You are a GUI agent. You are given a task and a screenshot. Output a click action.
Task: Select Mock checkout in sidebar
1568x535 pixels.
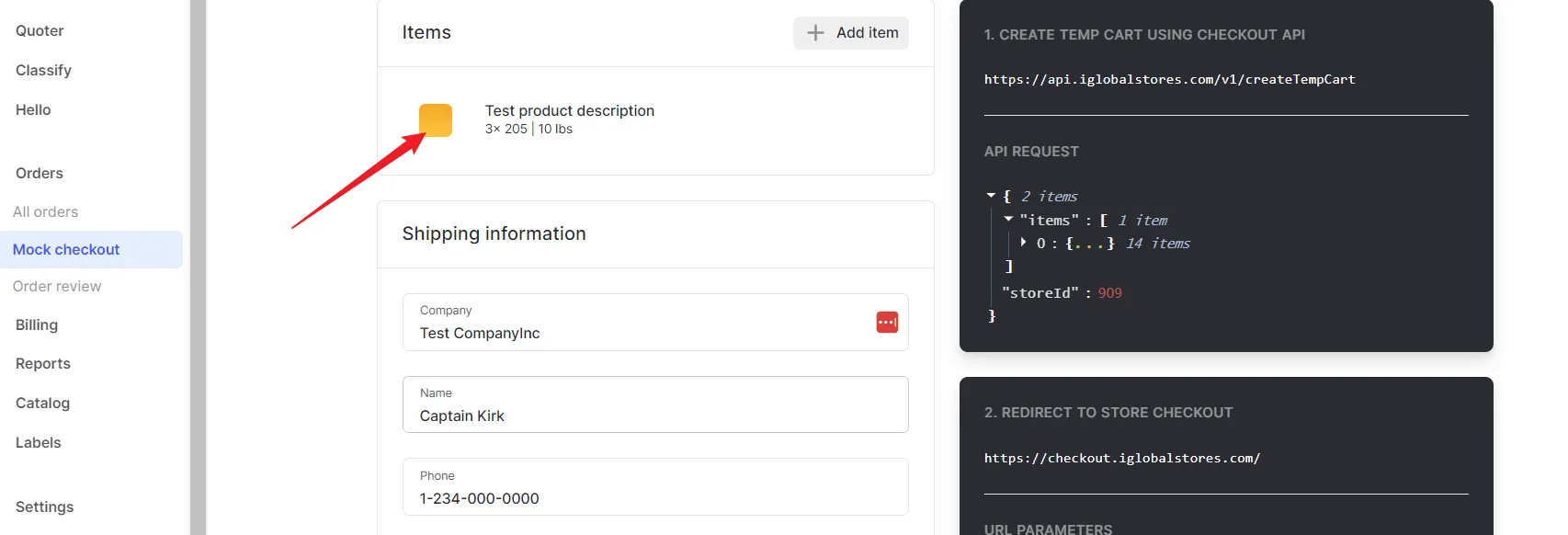coord(91,249)
